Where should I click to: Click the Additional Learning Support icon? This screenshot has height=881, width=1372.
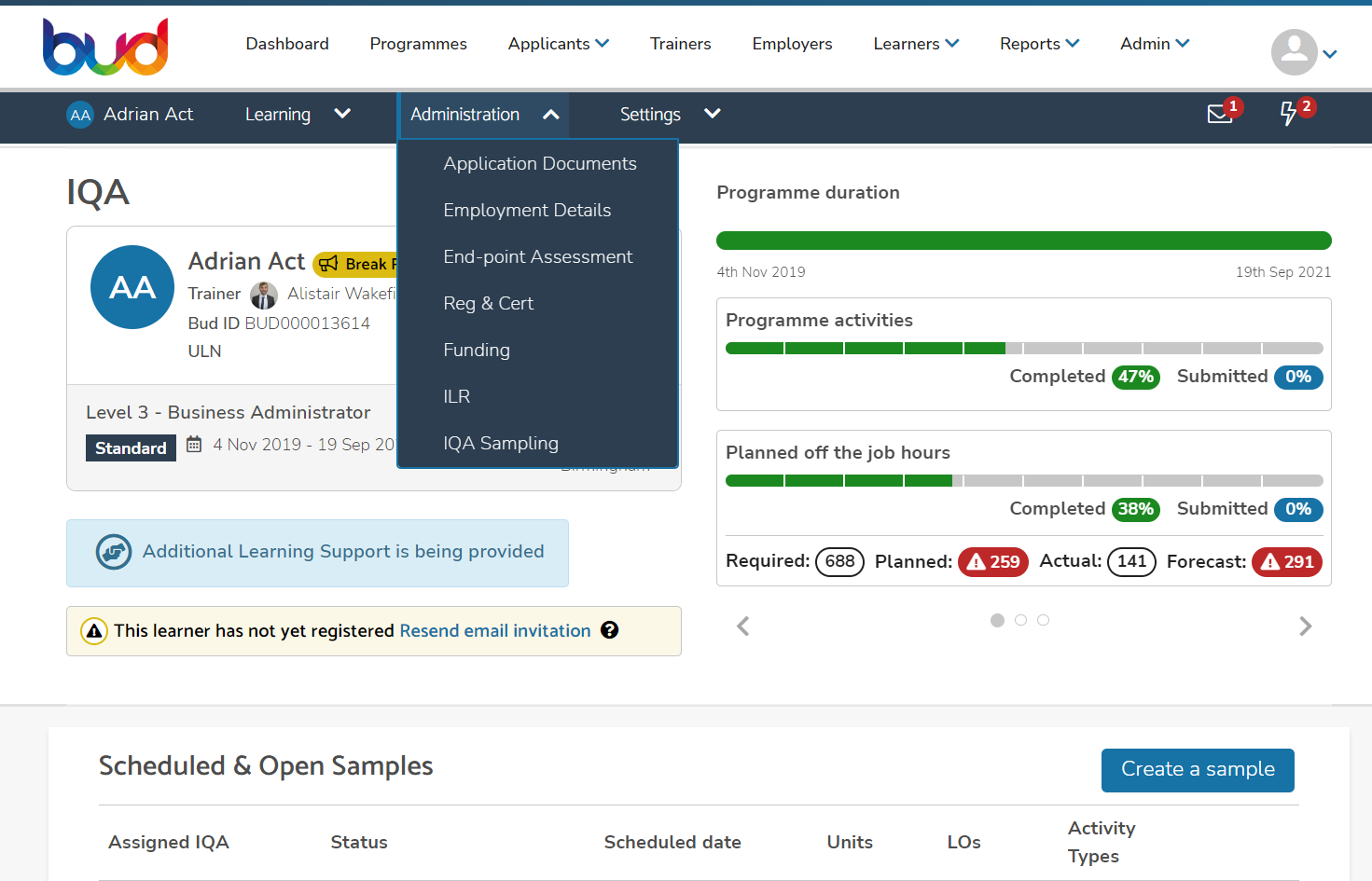coord(113,552)
